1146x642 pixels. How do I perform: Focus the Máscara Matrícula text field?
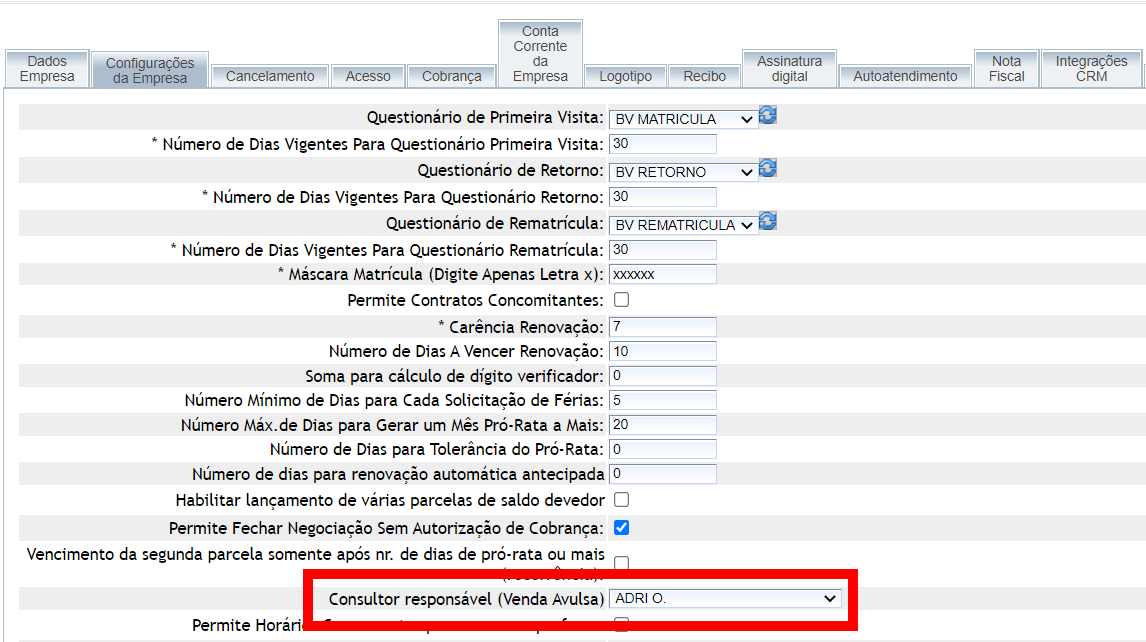tap(662, 274)
